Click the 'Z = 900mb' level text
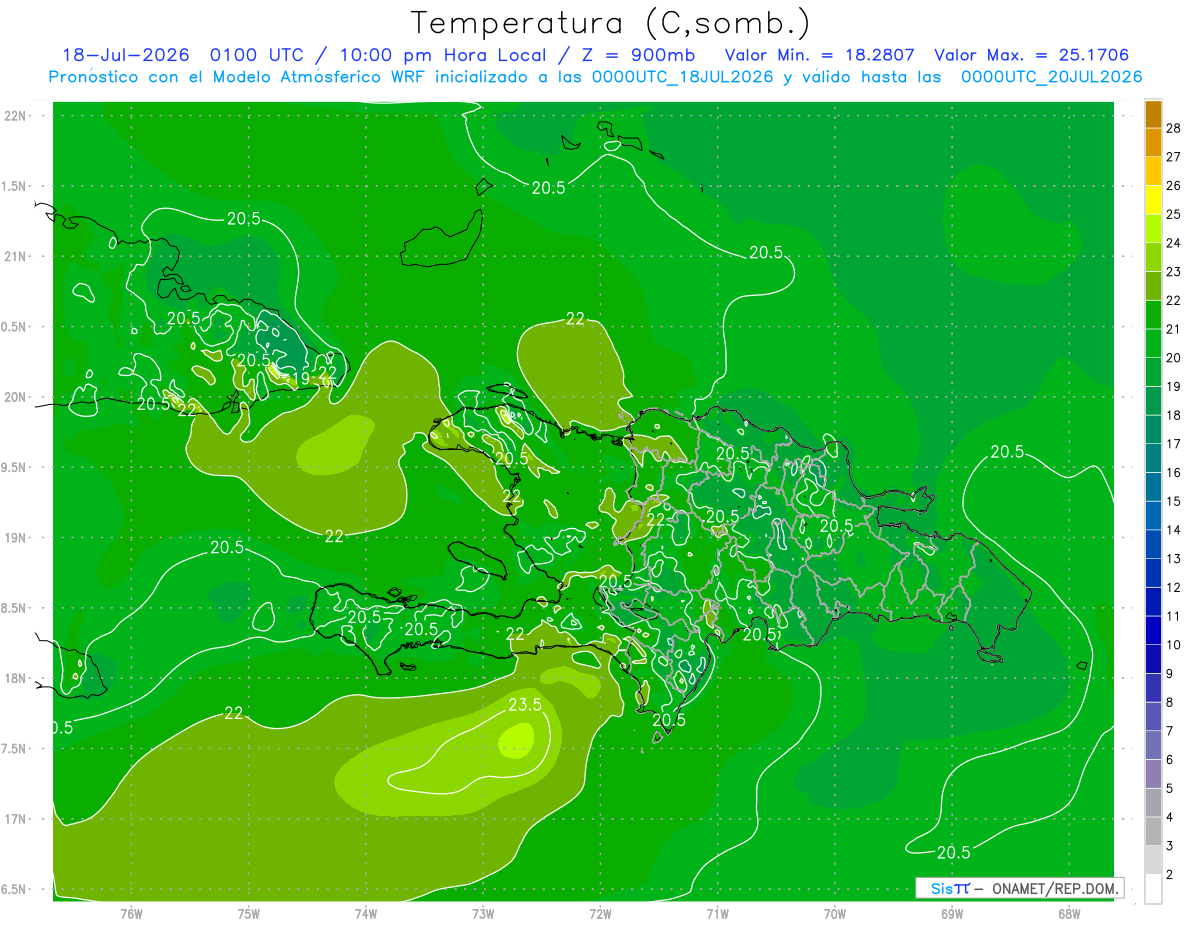1200x927 pixels. click(639, 55)
